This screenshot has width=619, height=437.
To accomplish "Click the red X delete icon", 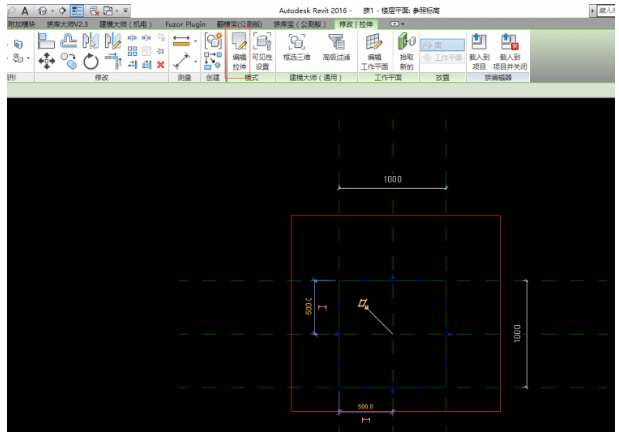I will [x=160, y=64].
